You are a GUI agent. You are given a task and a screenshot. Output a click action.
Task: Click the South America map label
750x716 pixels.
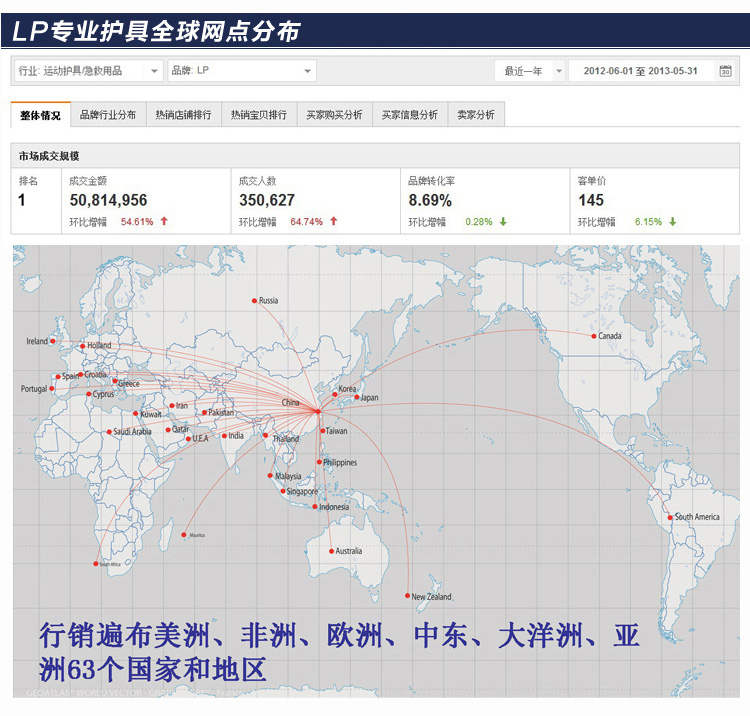click(697, 517)
